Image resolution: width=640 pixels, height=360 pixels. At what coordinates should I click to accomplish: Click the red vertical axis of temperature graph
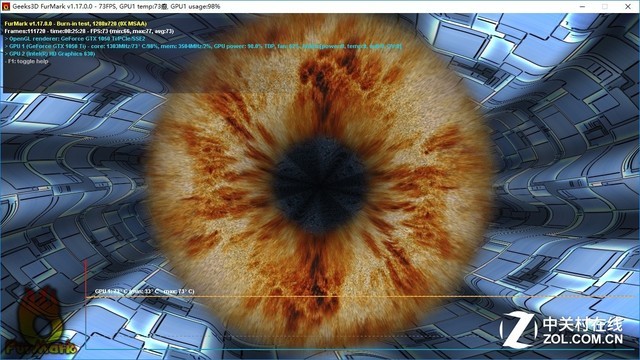(x=86, y=304)
